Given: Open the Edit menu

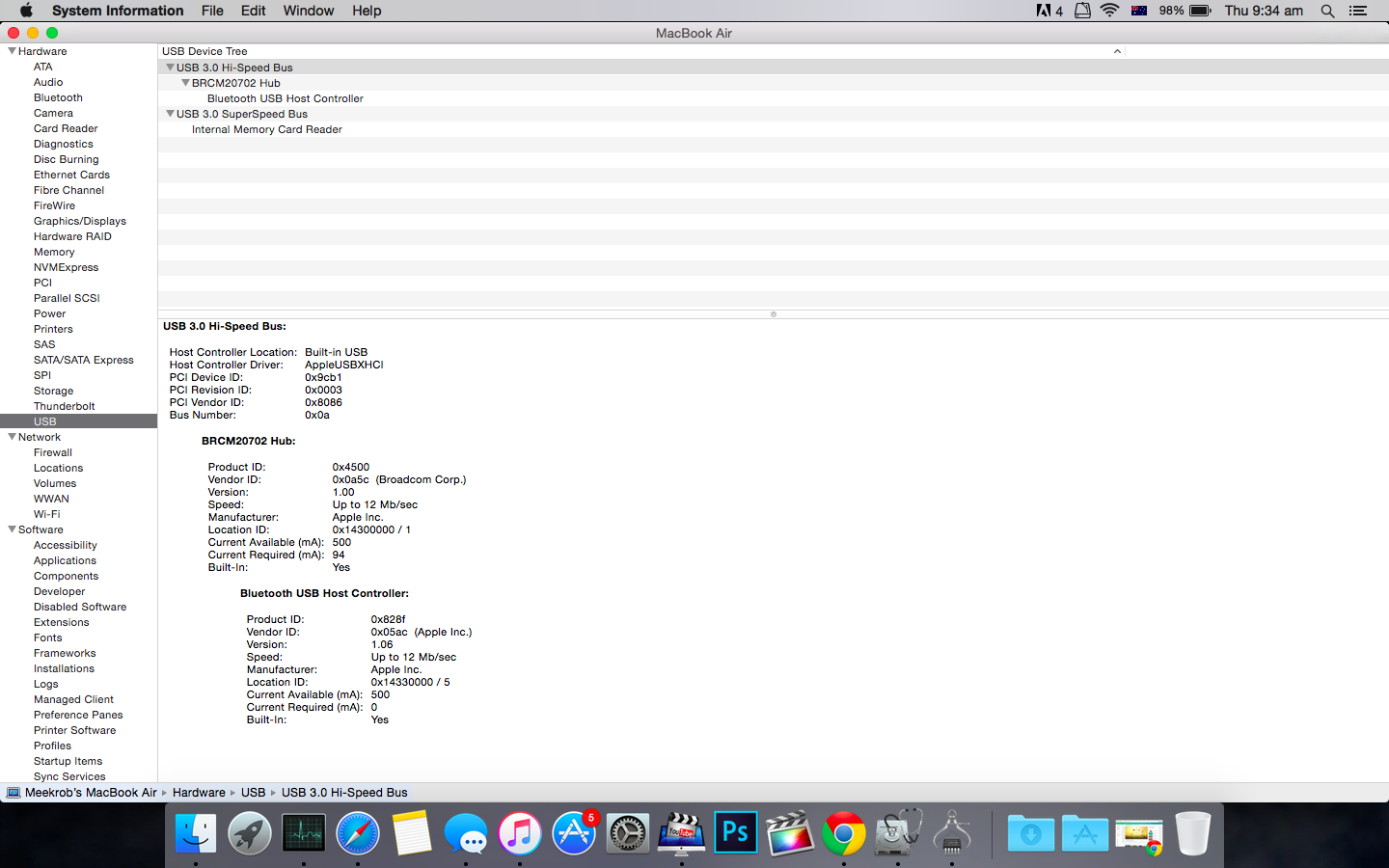Looking at the screenshot, I should [x=254, y=11].
